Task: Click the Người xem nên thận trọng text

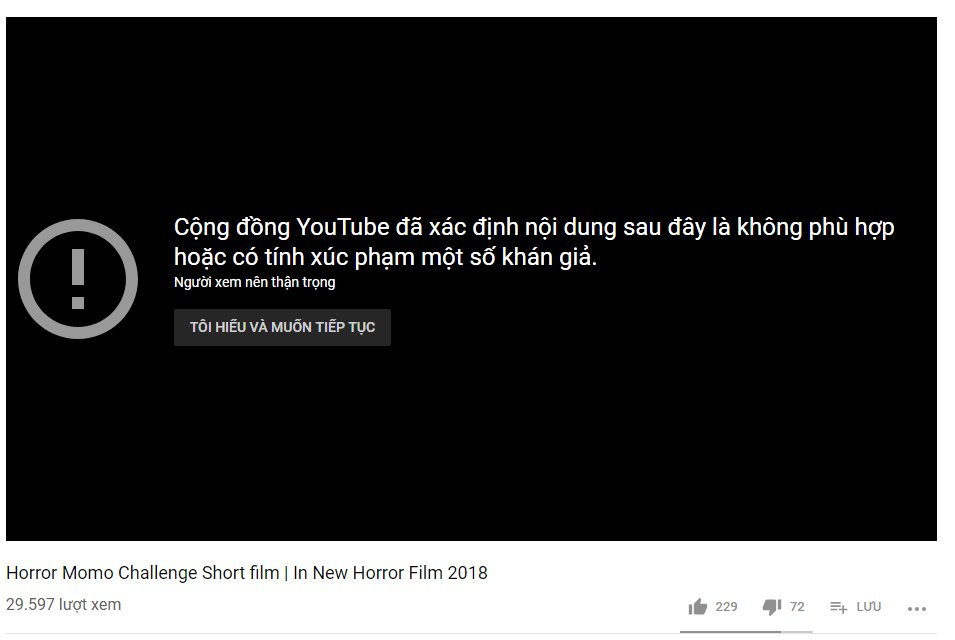Action: [x=255, y=283]
